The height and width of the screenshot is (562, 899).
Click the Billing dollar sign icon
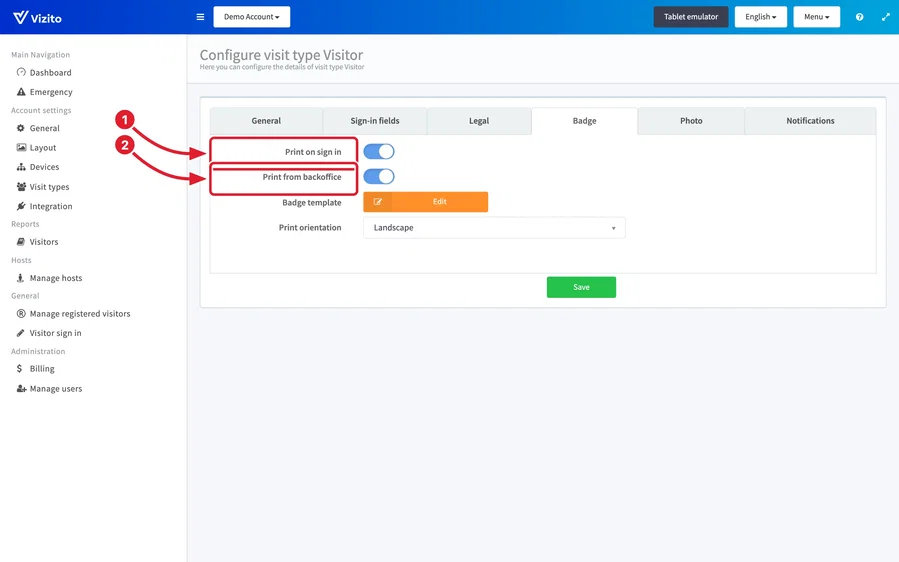click(19, 368)
